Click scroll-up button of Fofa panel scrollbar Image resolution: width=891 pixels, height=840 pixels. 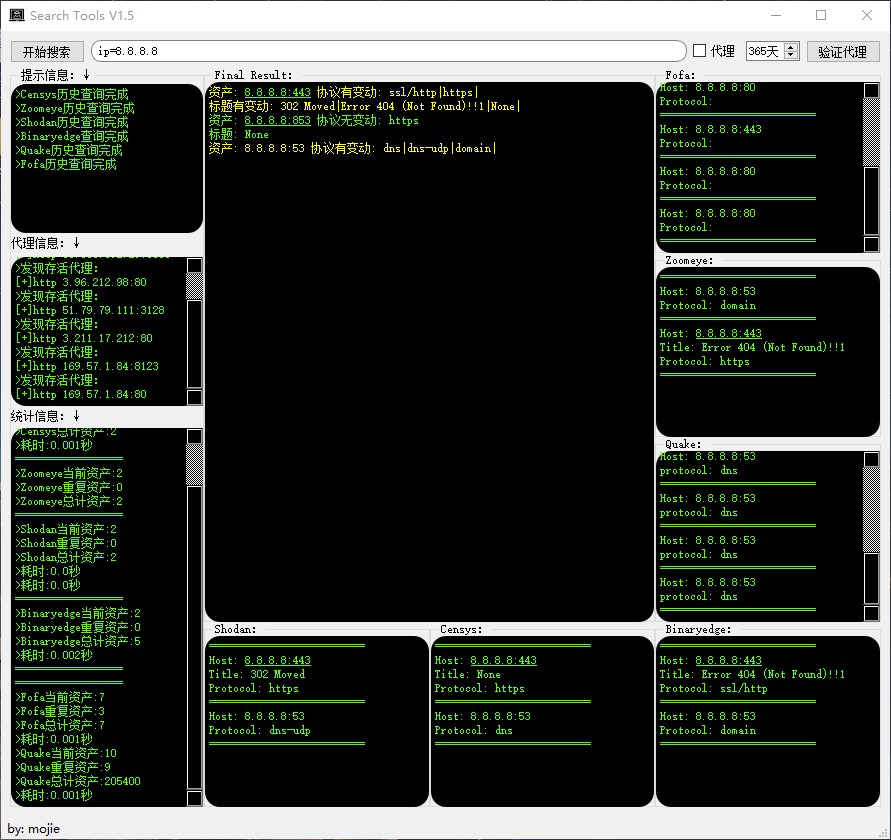(871, 91)
